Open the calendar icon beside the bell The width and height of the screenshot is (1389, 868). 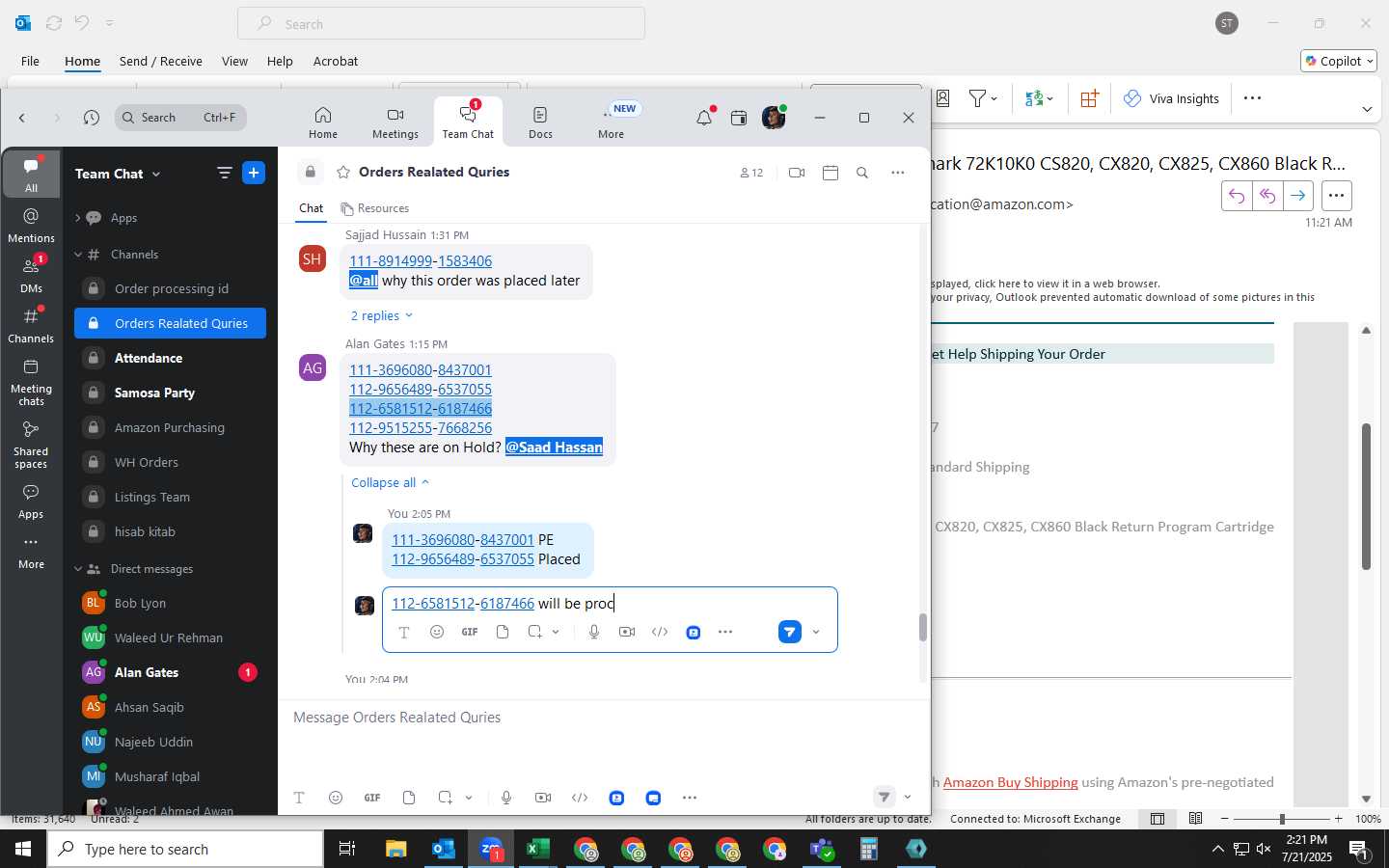[739, 118]
